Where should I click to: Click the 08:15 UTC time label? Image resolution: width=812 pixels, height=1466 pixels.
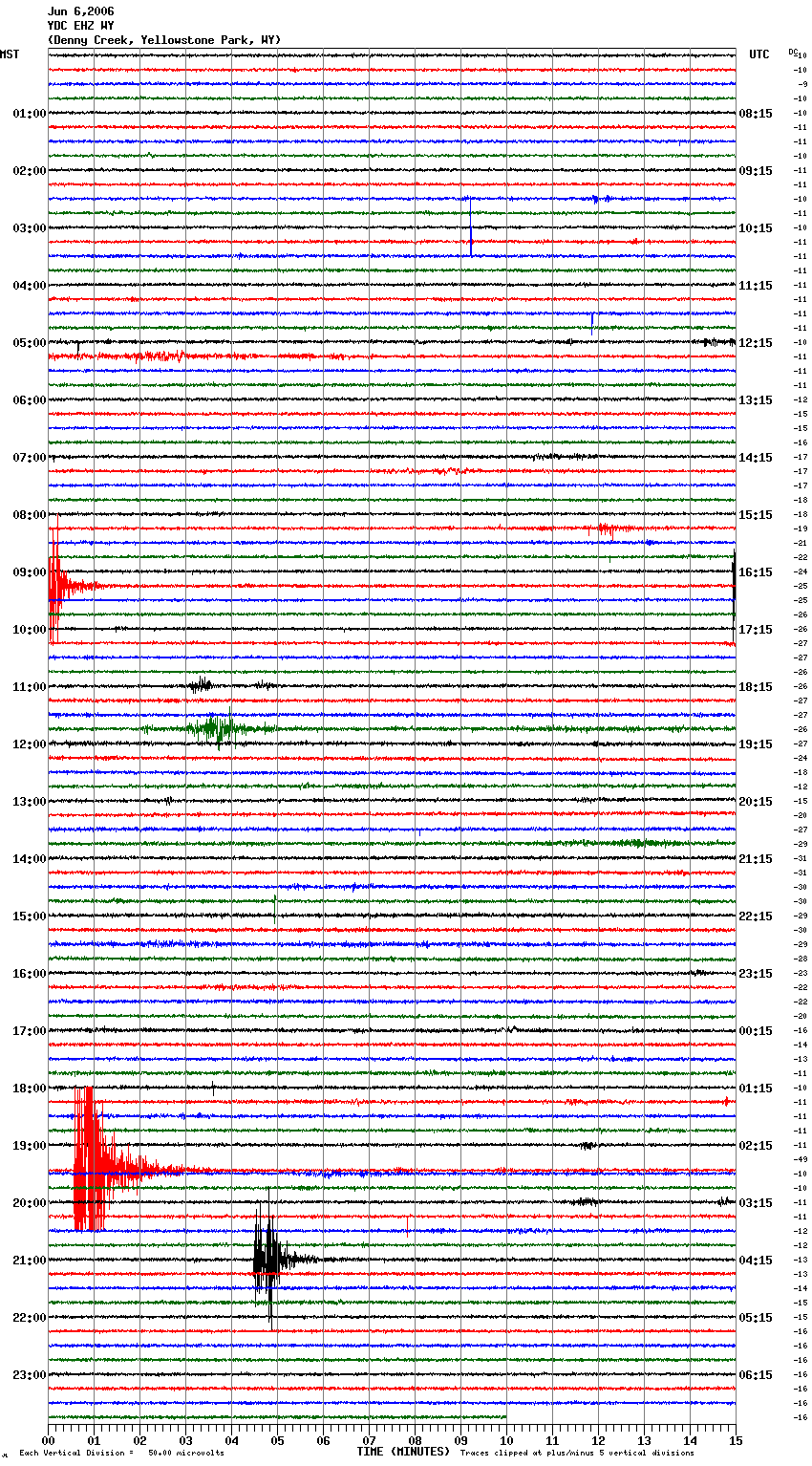756,114
